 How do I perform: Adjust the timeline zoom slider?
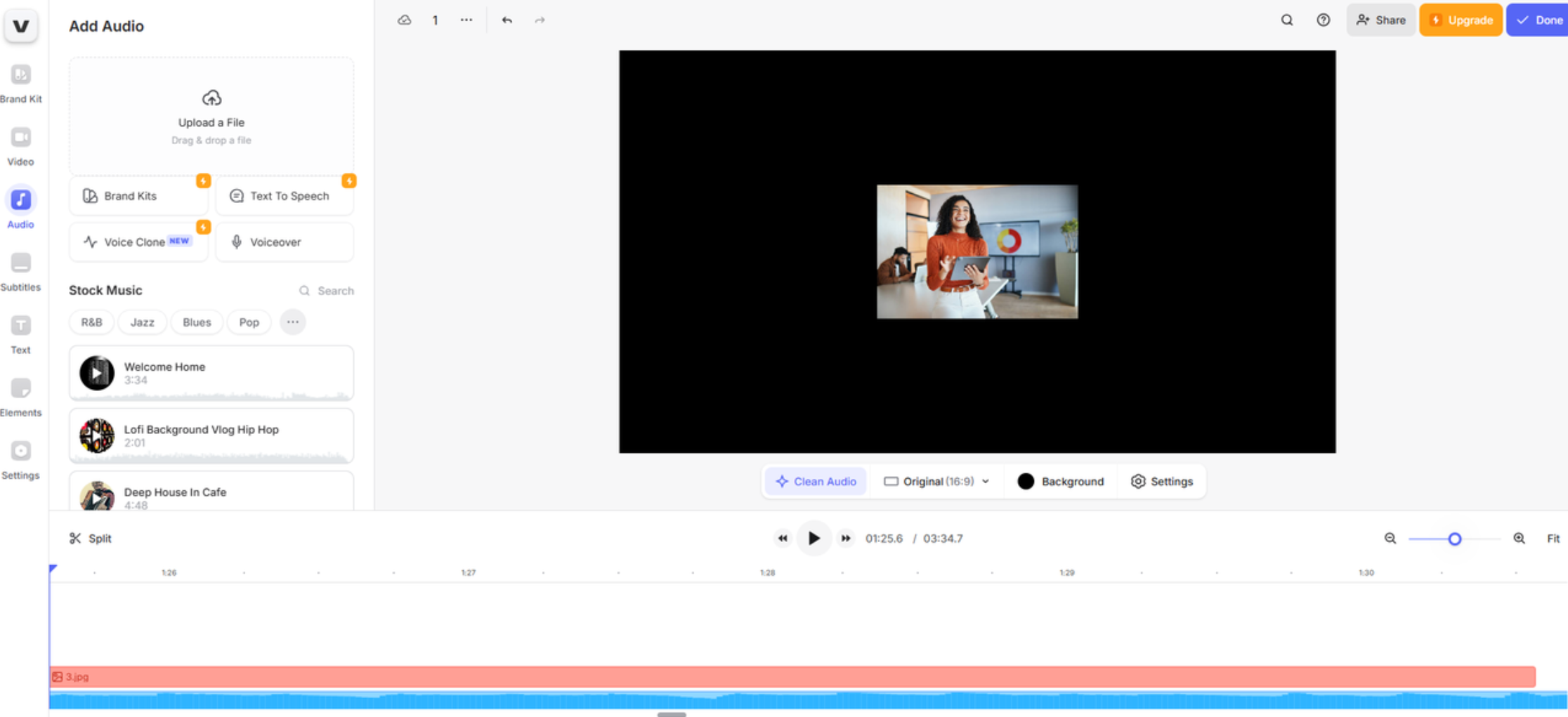click(1453, 539)
